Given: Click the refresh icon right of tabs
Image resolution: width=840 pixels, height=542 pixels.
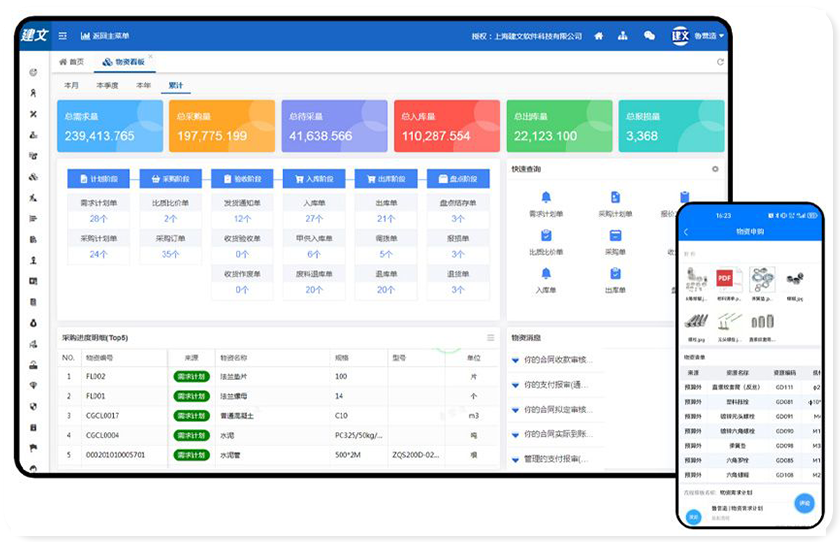Looking at the screenshot, I should click(x=720, y=62).
